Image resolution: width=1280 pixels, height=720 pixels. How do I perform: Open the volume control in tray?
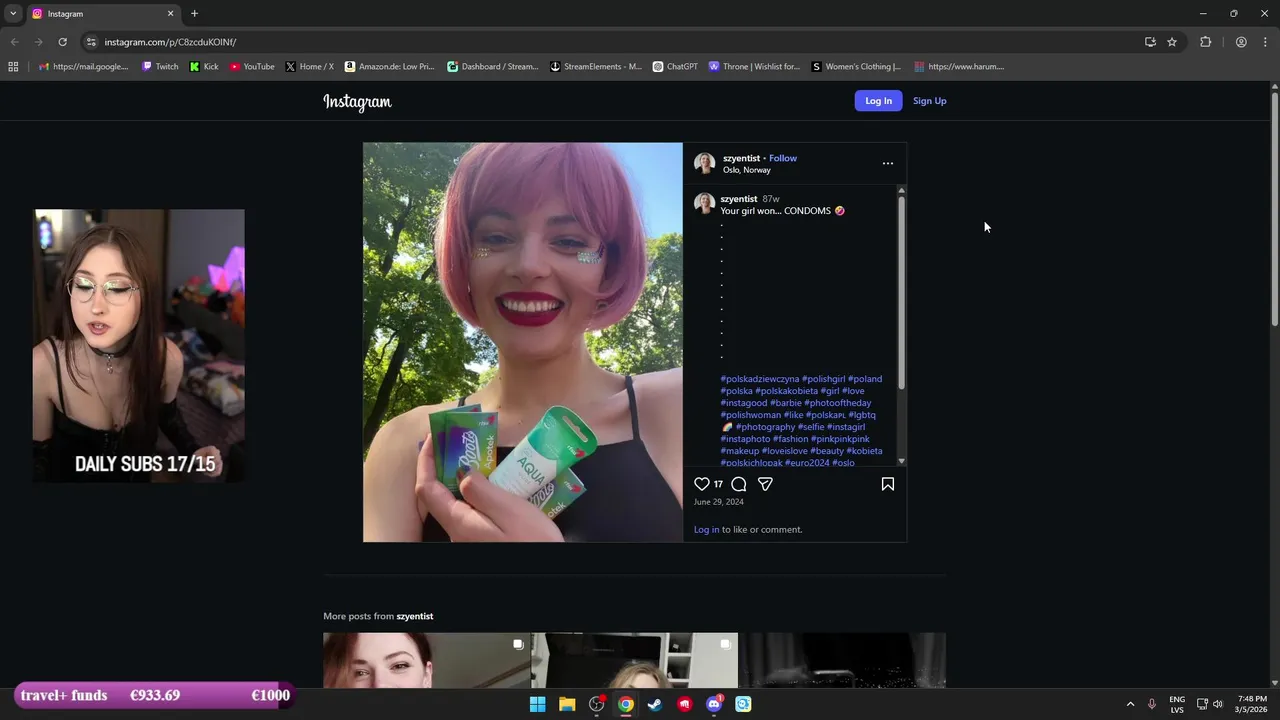[x=1218, y=704]
